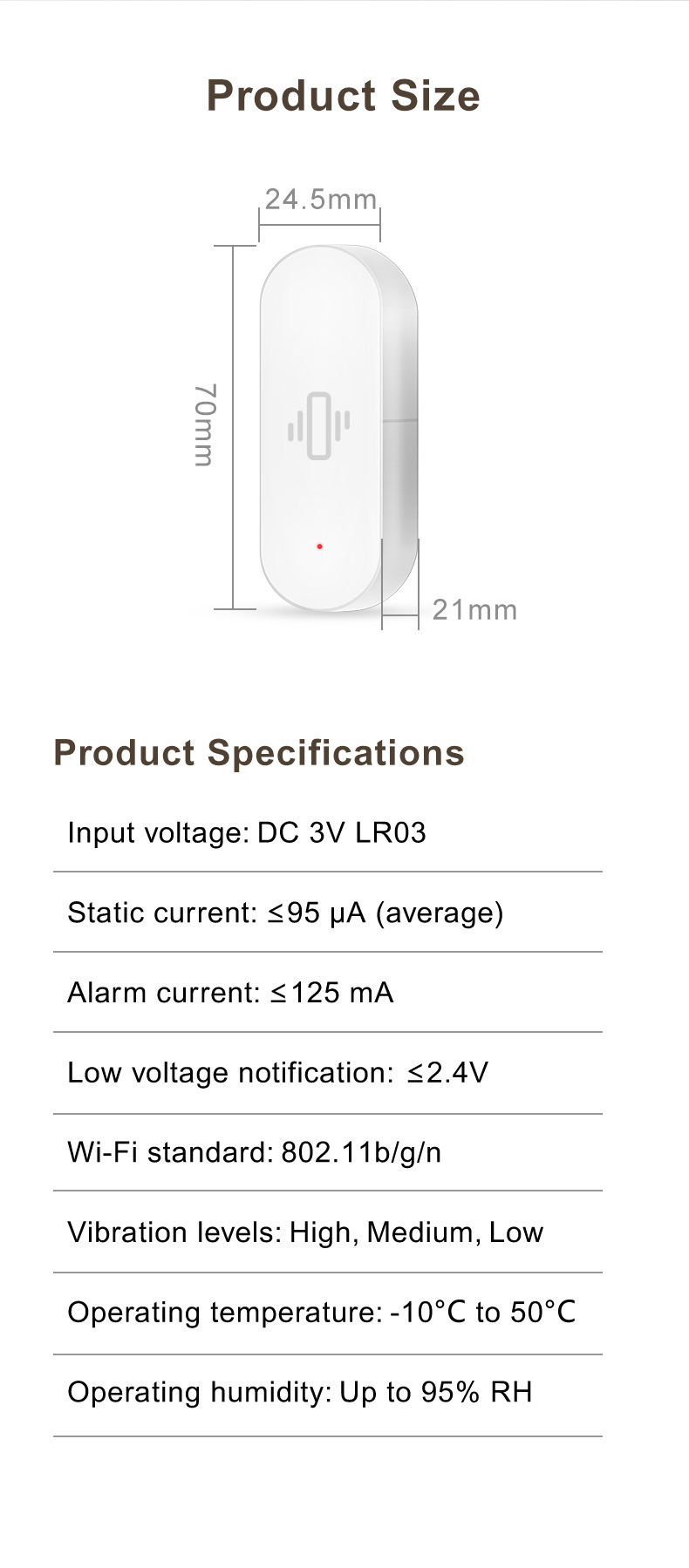
Task: Select the Operating temperature specification row
Action: click(322, 1313)
